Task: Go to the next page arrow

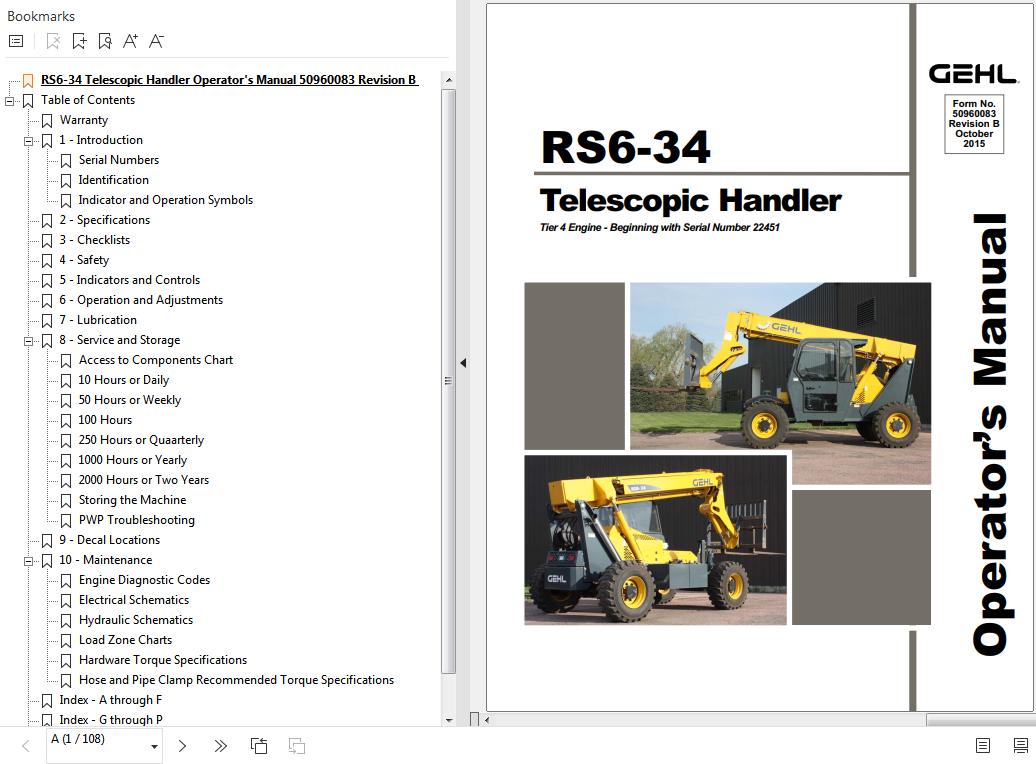Action: tap(182, 746)
